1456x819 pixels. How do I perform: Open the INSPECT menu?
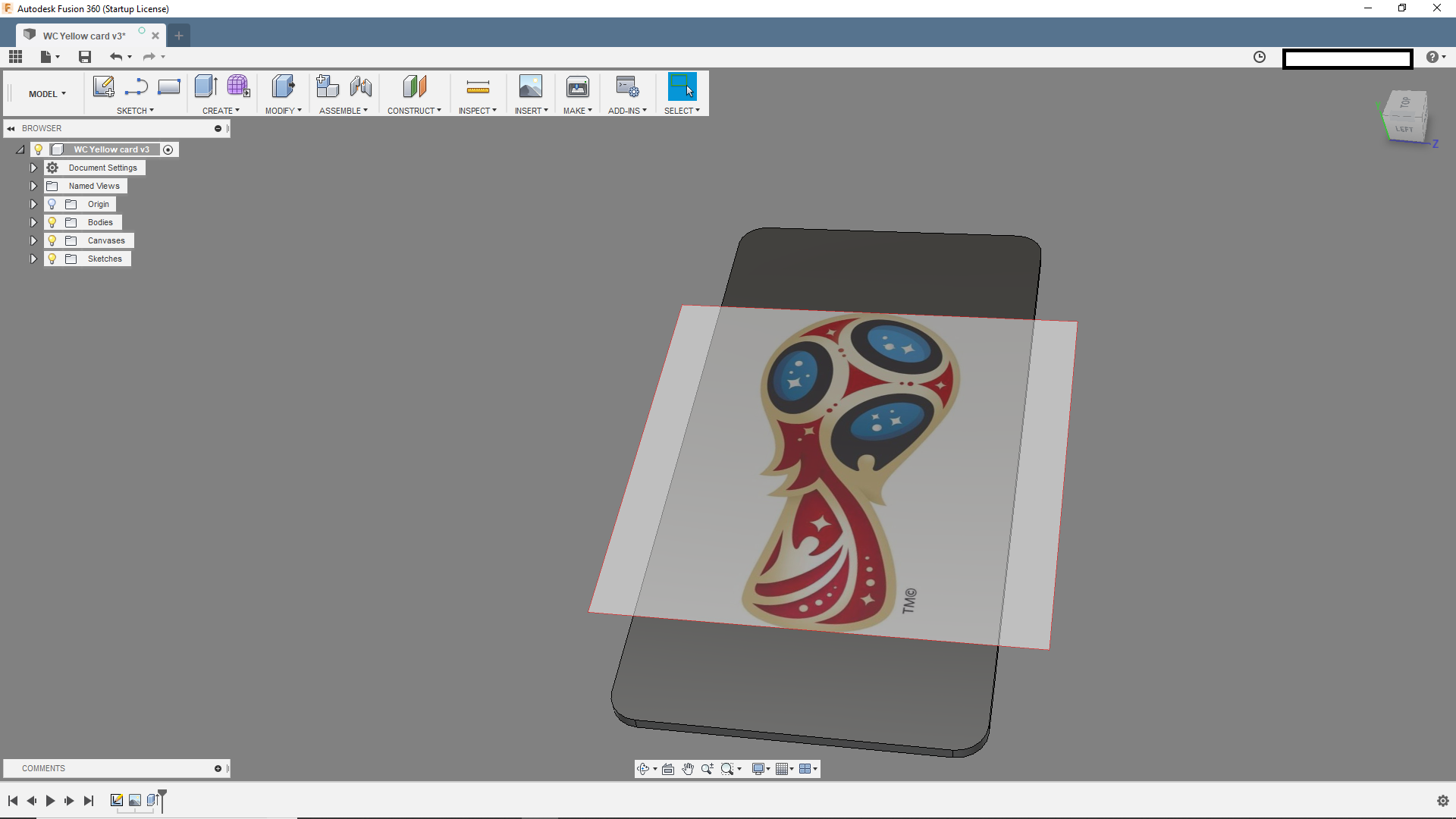pyautogui.click(x=478, y=111)
